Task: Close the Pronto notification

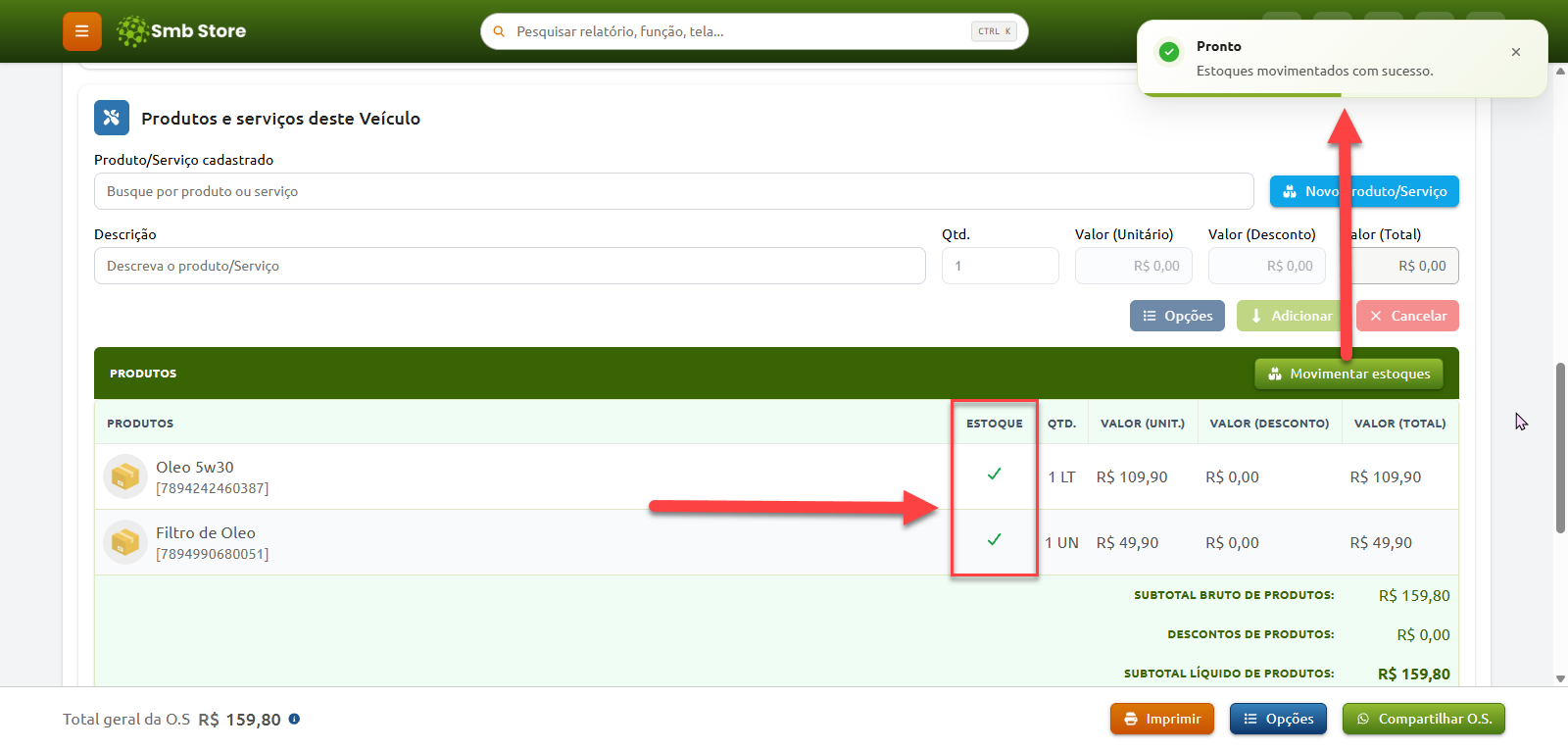Action: coord(1516,52)
